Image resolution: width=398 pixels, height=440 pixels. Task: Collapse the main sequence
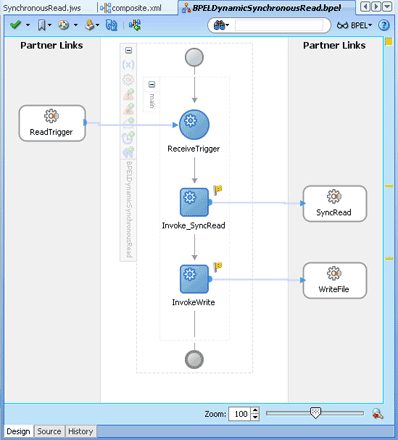pyautogui.click(x=152, y=84)
